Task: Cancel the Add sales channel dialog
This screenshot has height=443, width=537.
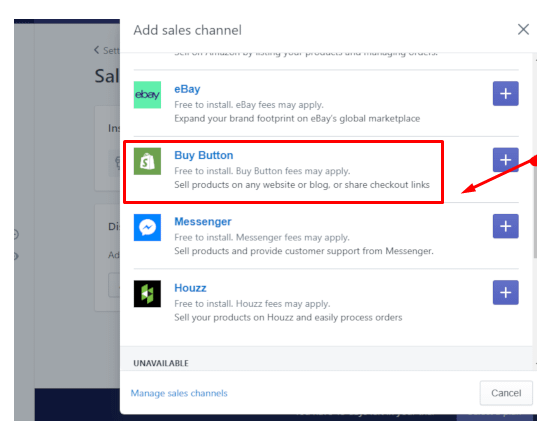Action: [x=506, y=393]
